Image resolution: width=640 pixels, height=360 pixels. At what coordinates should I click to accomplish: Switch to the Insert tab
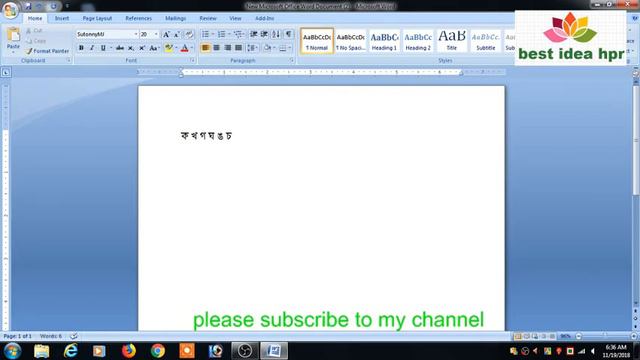[62, 18]
